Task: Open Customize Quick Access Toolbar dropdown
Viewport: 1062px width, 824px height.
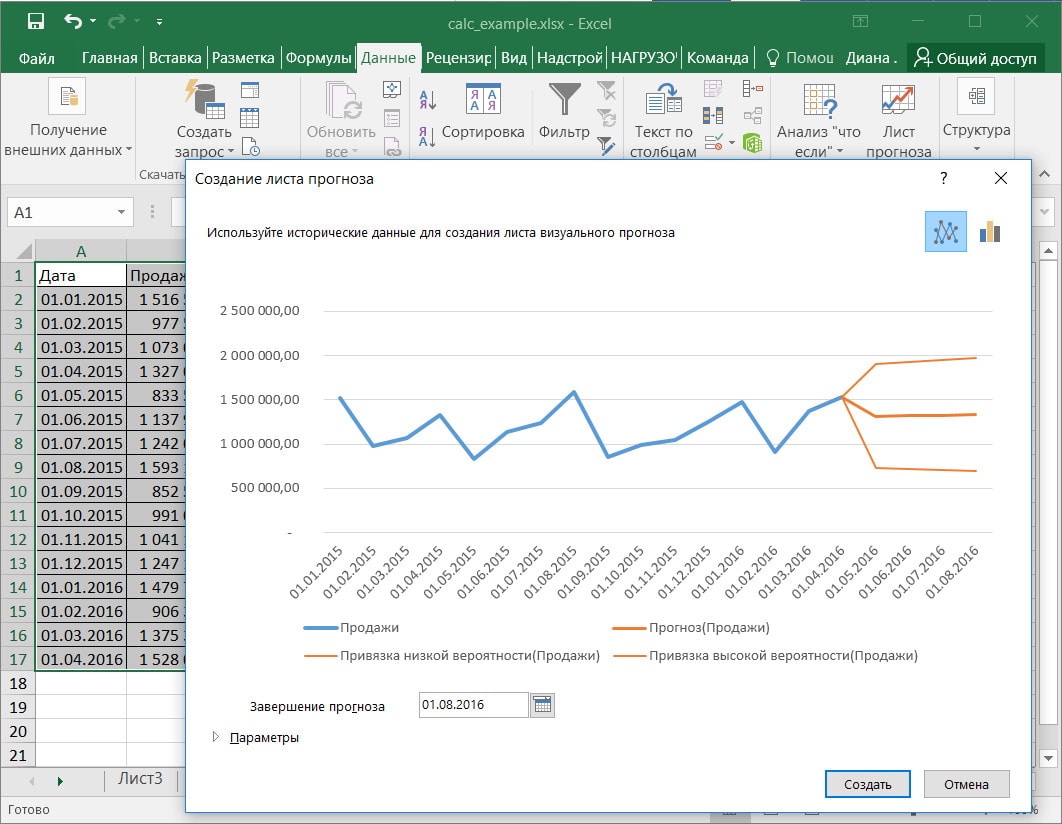Action: (x=159, y=22)
